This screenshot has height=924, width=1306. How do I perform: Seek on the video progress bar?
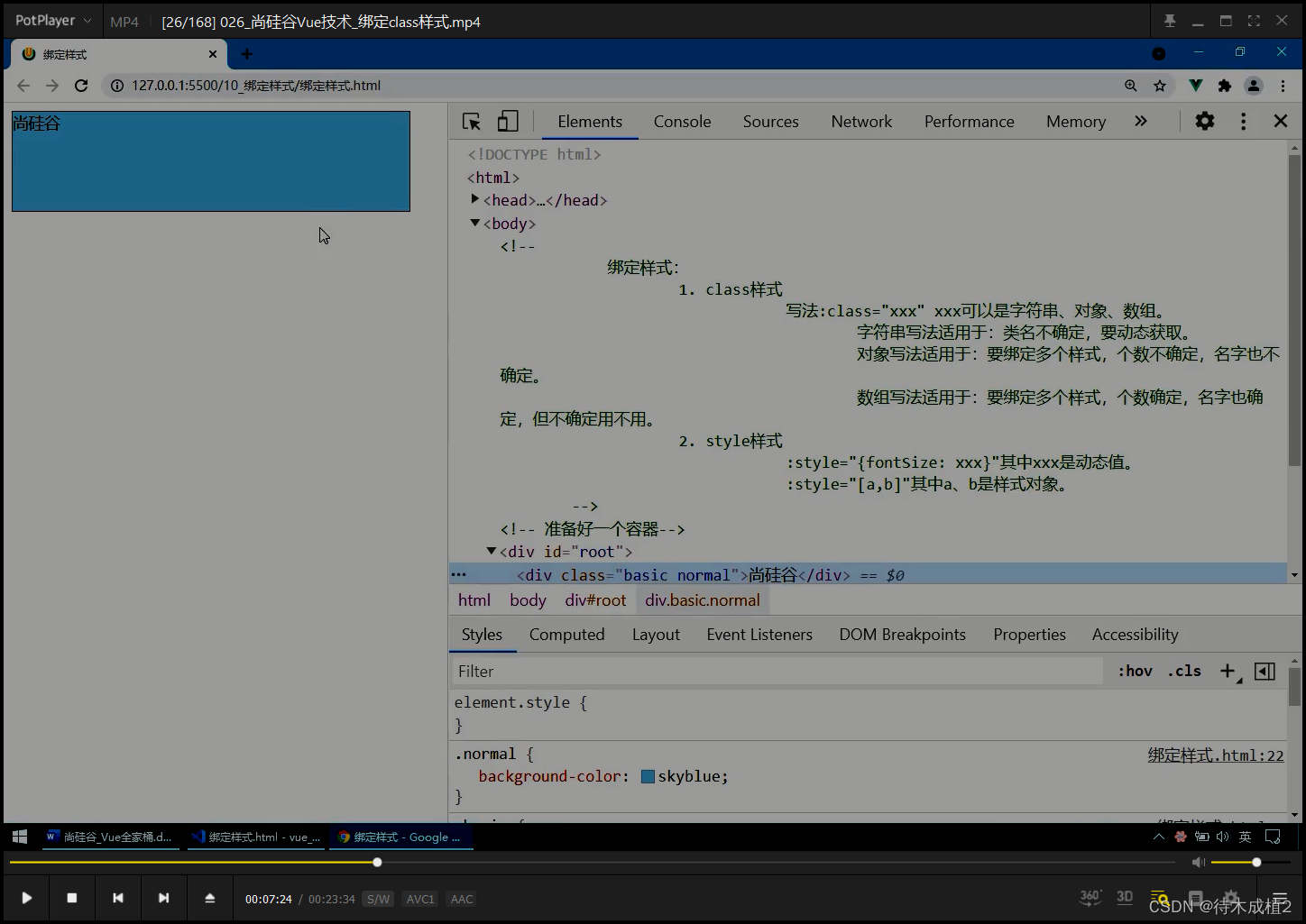point(592,863)
